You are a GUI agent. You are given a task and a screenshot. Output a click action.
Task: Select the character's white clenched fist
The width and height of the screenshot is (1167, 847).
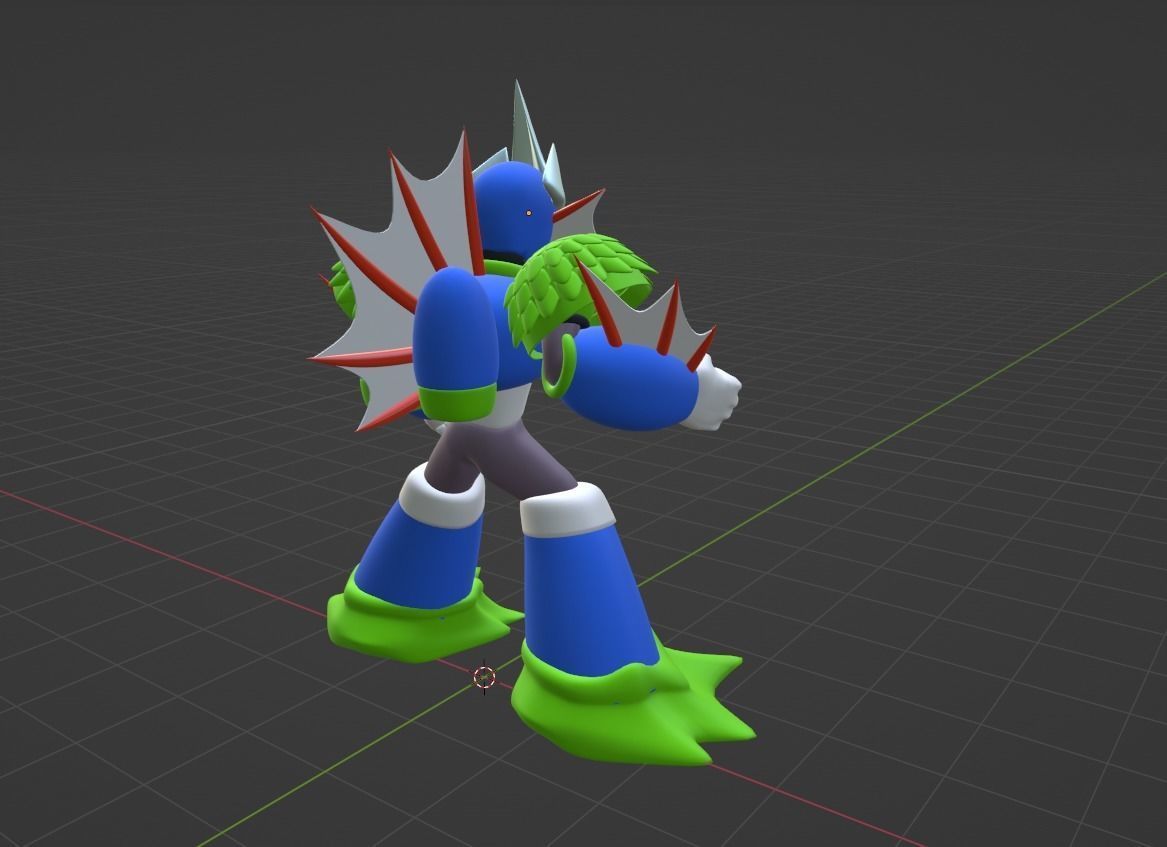point(715,393)
